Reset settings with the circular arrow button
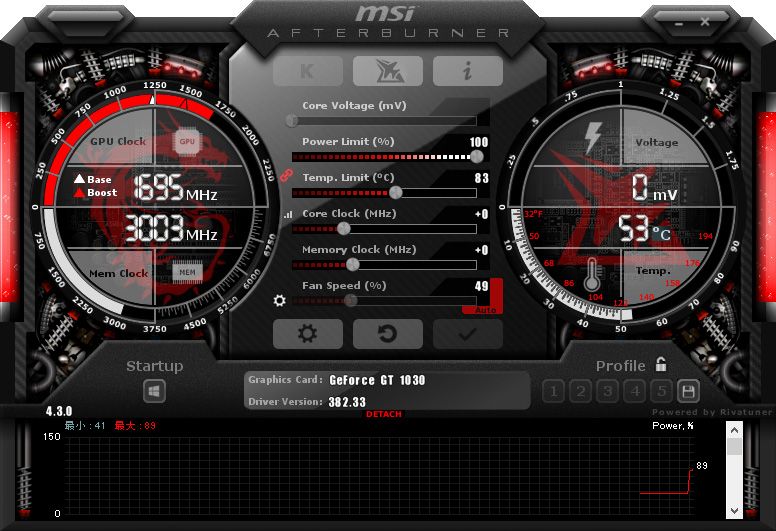 388,334
